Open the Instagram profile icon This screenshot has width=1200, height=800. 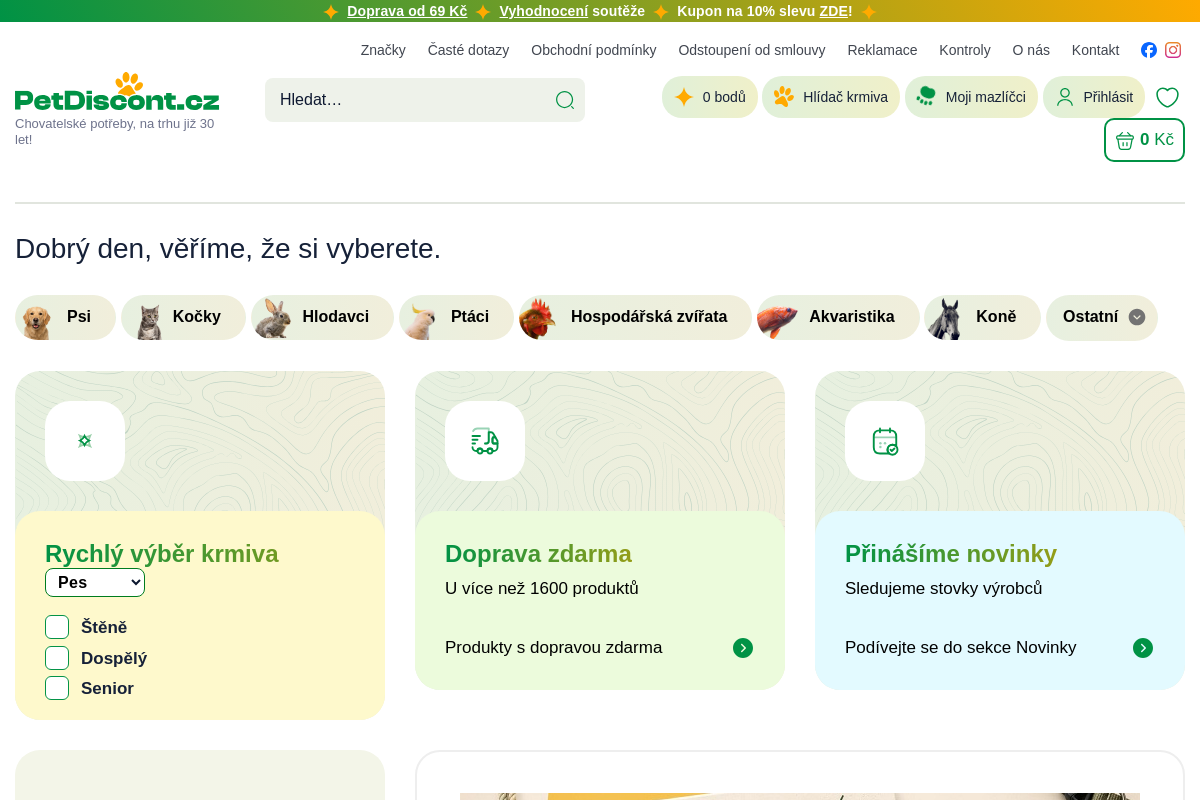pos(1173,50)
